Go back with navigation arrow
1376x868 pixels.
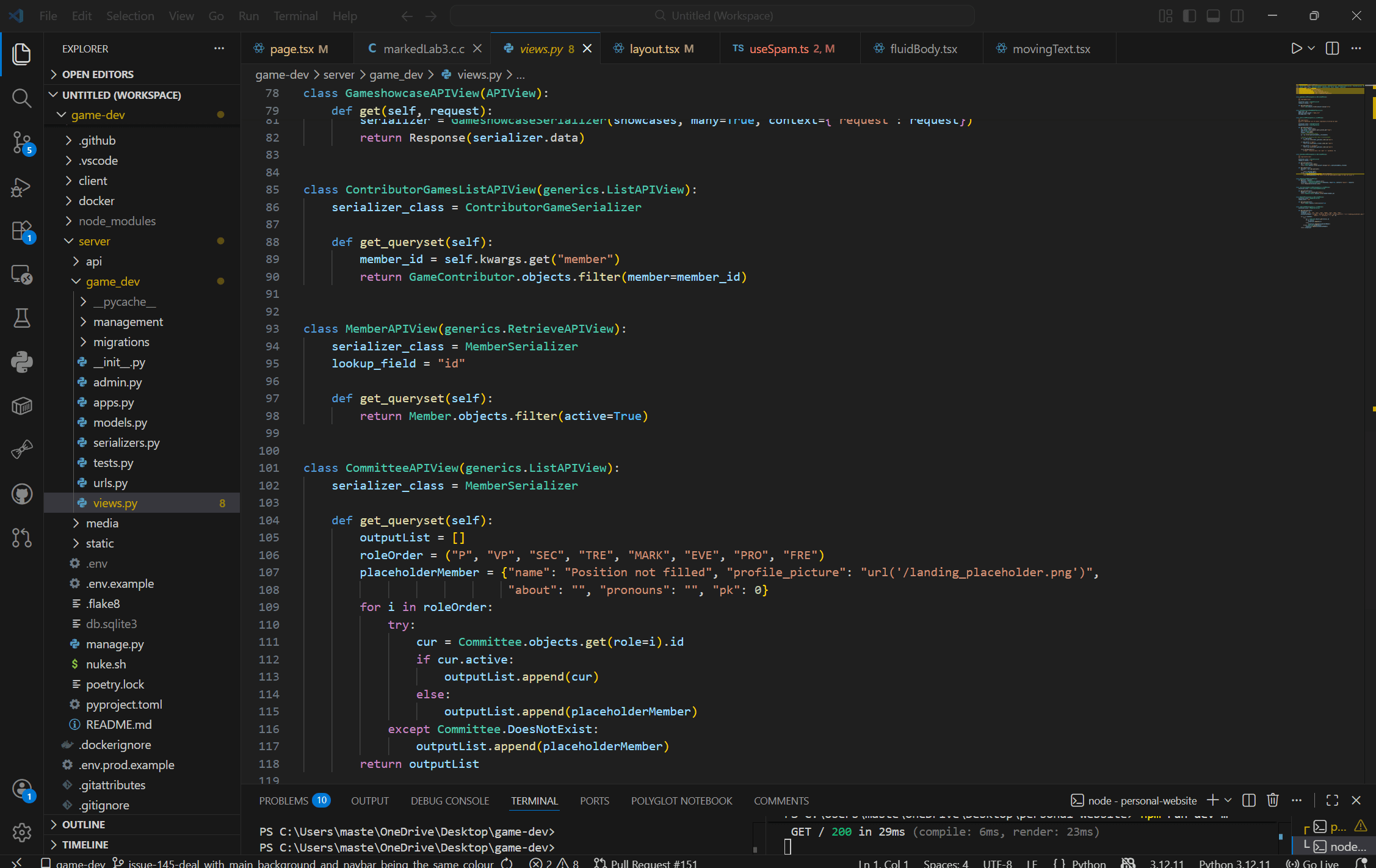[407, 16]
